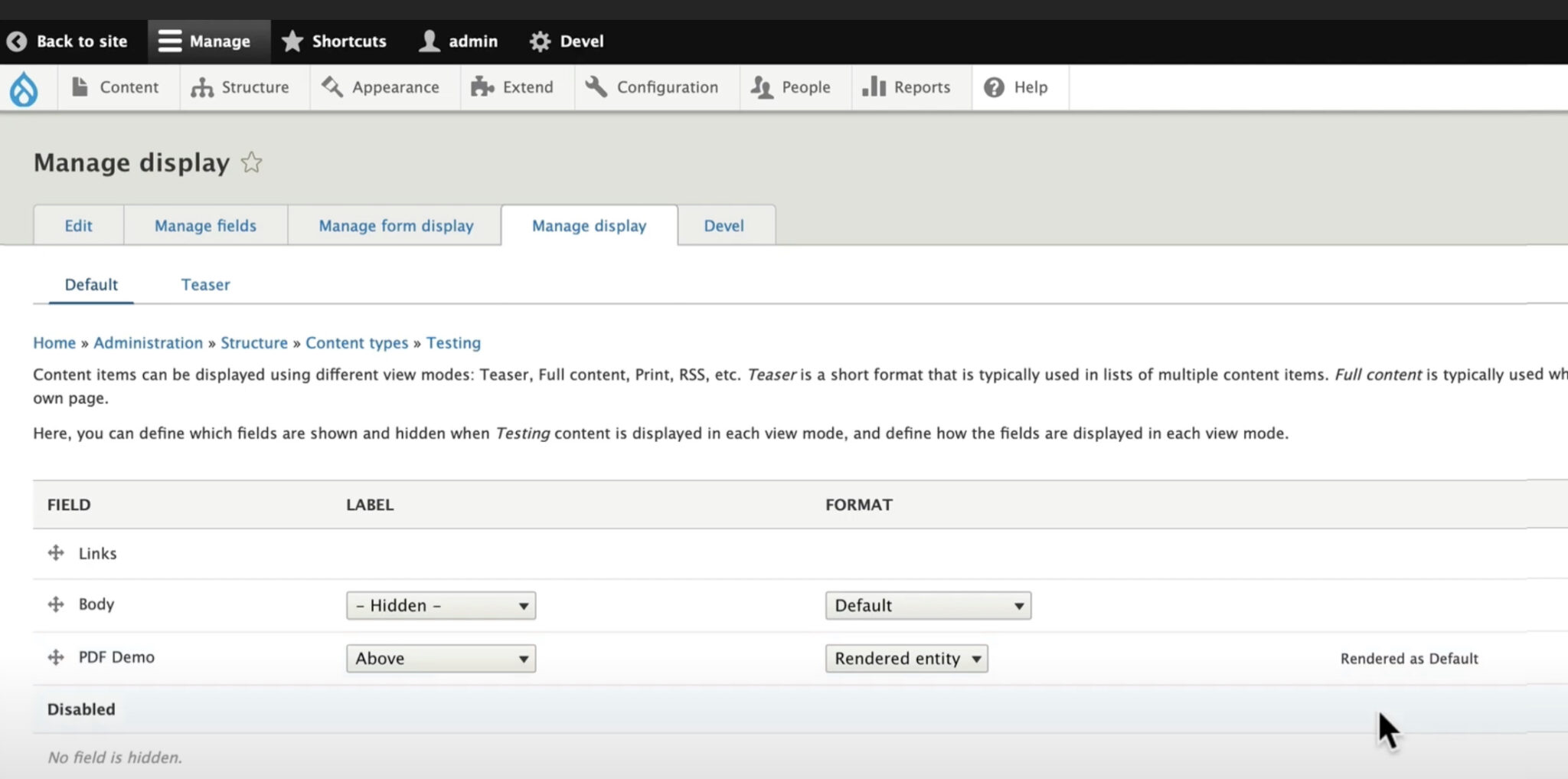Image resolution: width=1568 pixels, height=779 pixels.
Task: Grab the drag handle for Links row
Action: pos(56,553)
